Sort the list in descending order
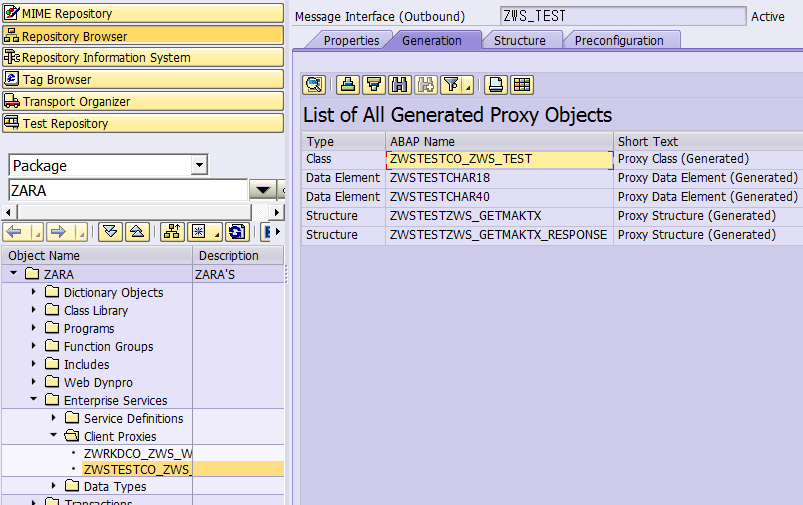 click(374, 85)
